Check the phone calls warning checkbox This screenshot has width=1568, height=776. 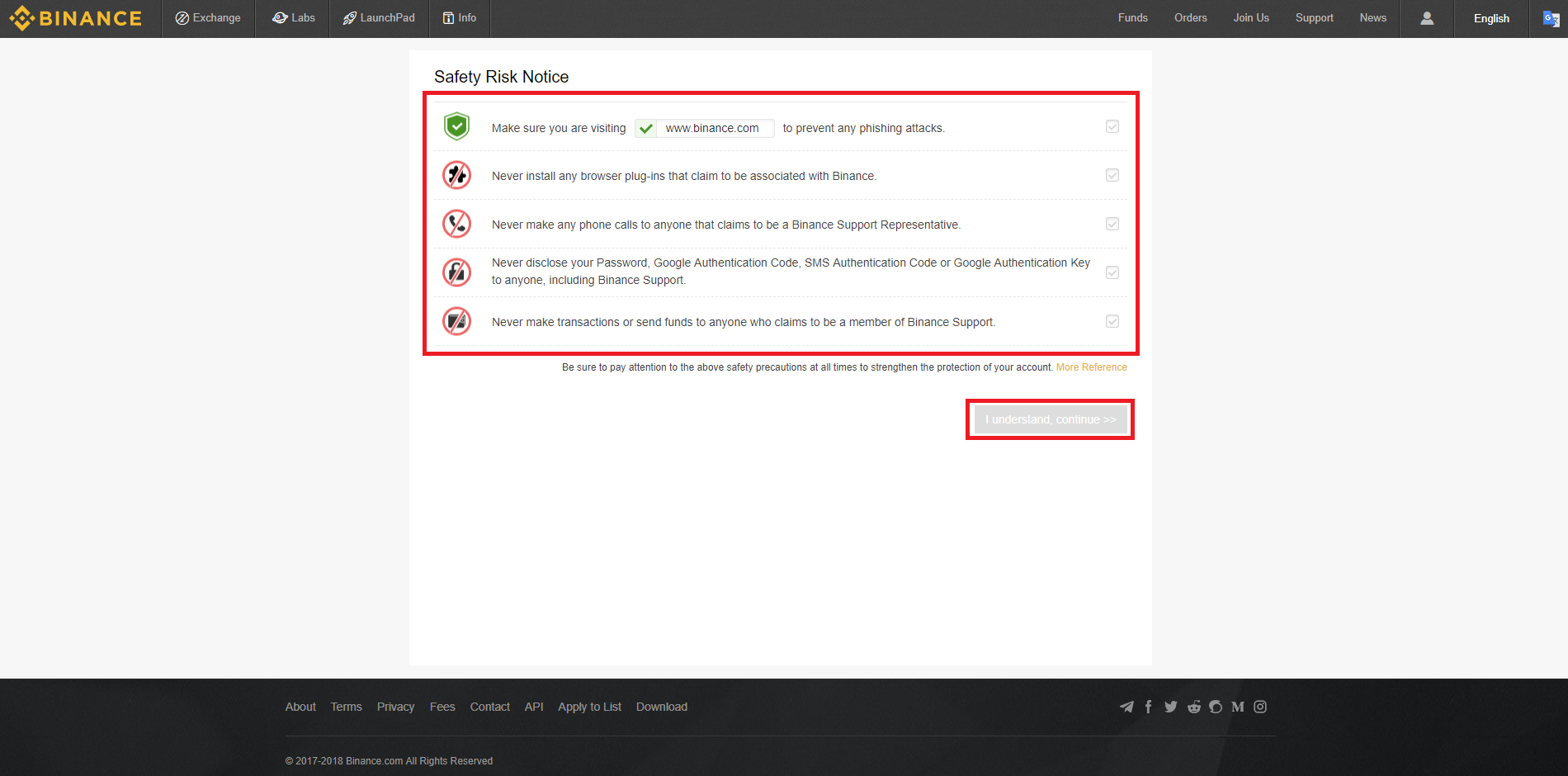coord(1112,225)
